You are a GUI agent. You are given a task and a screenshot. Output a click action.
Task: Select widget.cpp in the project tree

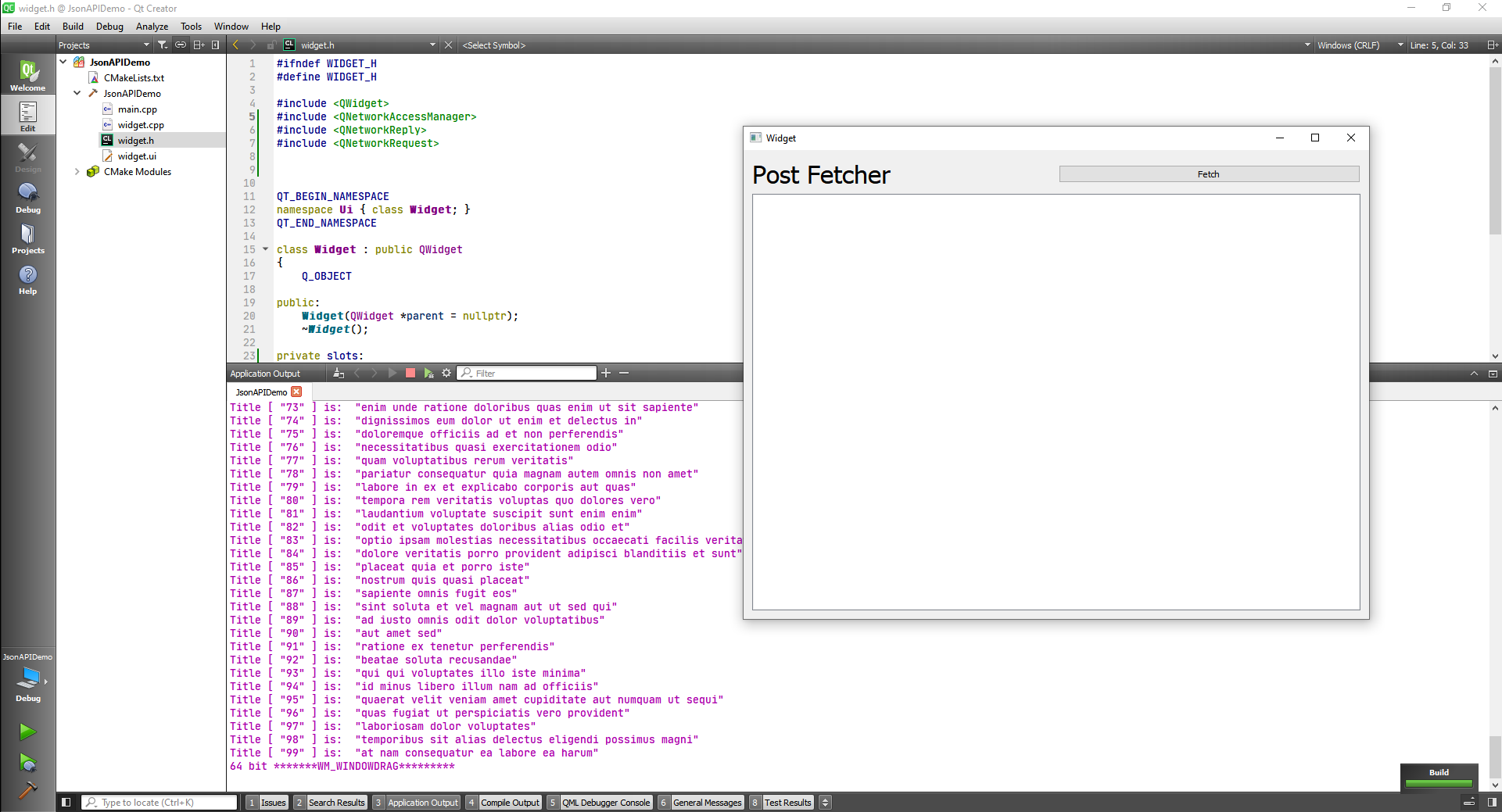(x=141, y=124)
